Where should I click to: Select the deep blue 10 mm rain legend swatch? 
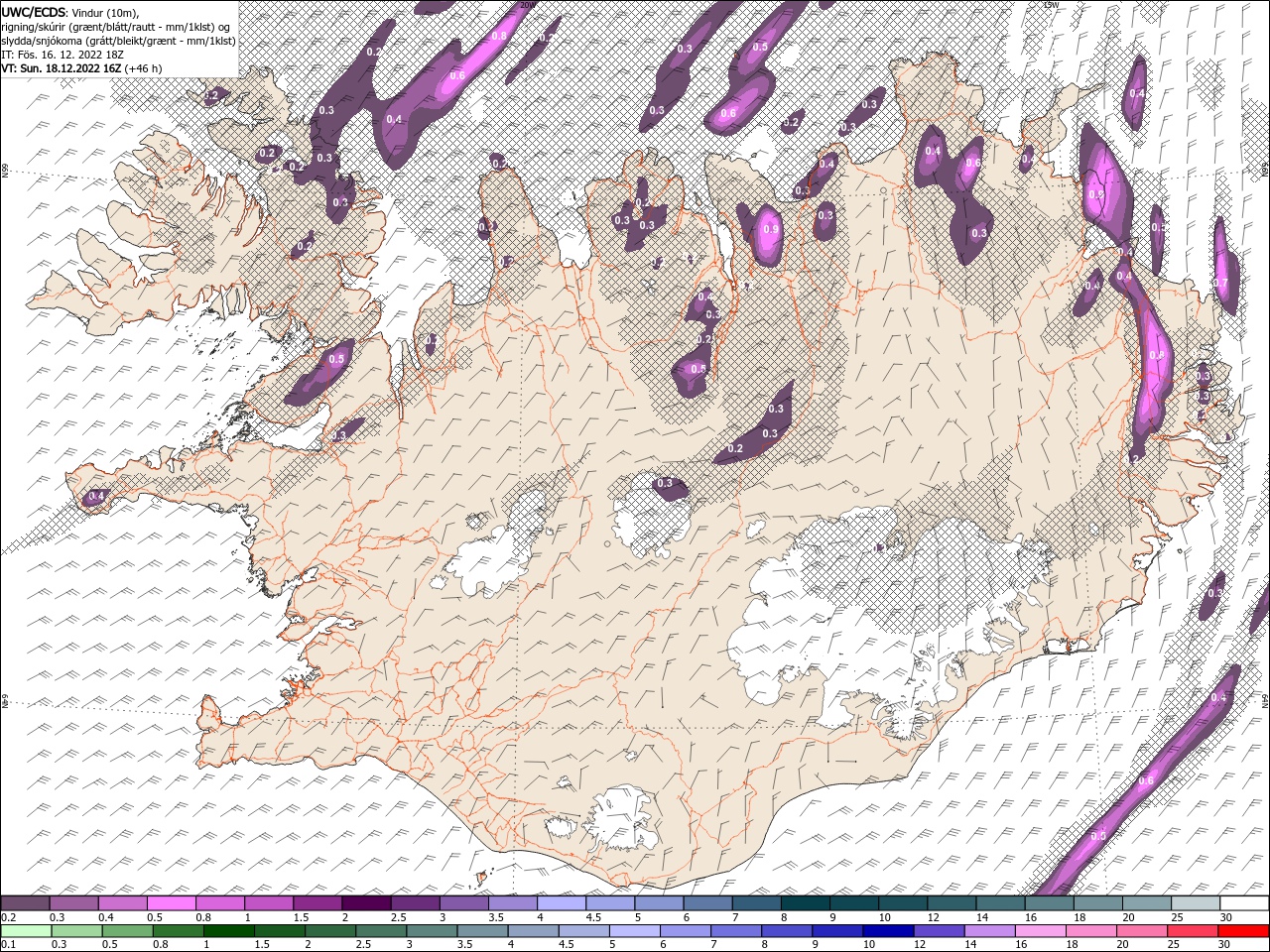[x=887, y=931]
